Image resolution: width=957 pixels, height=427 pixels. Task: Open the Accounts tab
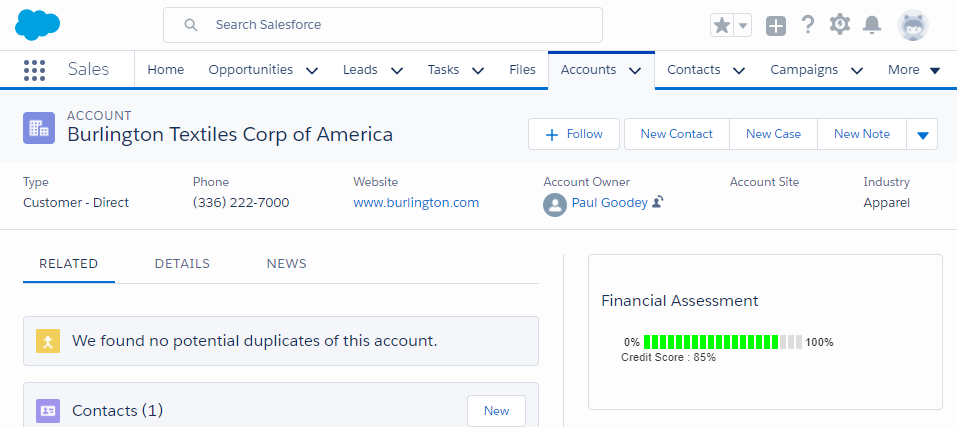[588, 70]
